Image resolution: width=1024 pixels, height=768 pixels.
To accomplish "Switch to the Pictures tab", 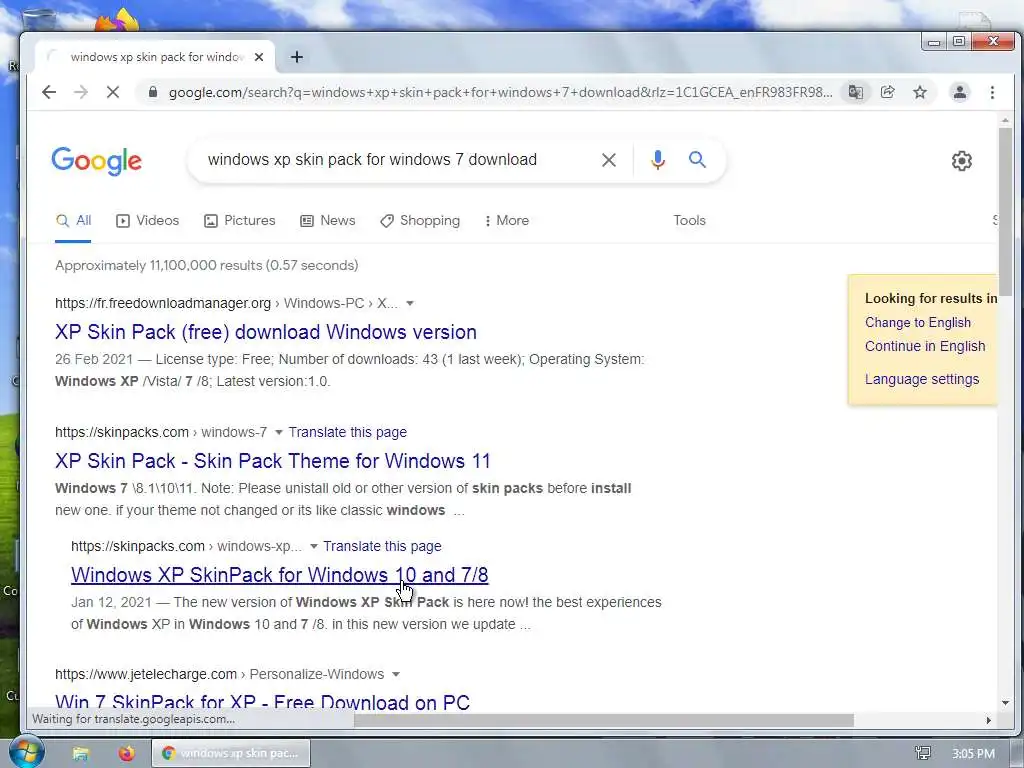I will tap(240, 221).
